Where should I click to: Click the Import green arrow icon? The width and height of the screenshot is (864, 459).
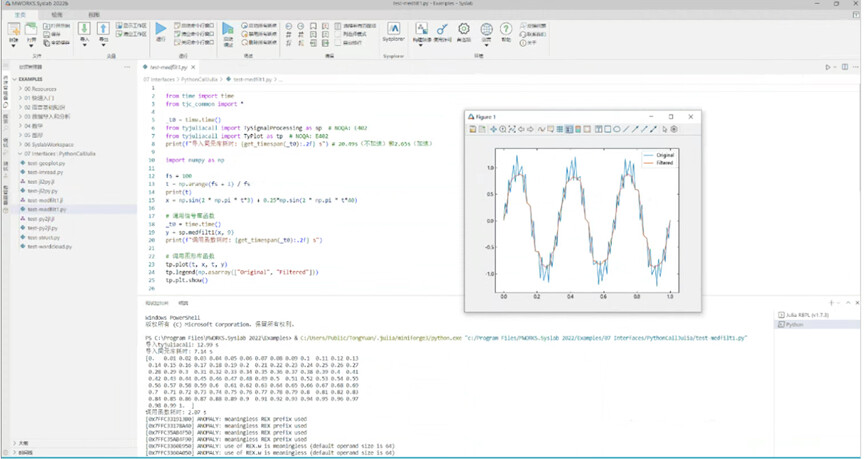84,29
